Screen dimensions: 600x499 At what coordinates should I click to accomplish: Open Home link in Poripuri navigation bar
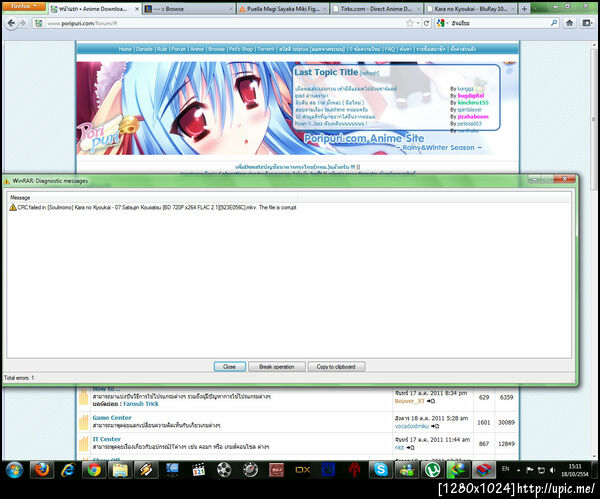click(x=125, y=49)
